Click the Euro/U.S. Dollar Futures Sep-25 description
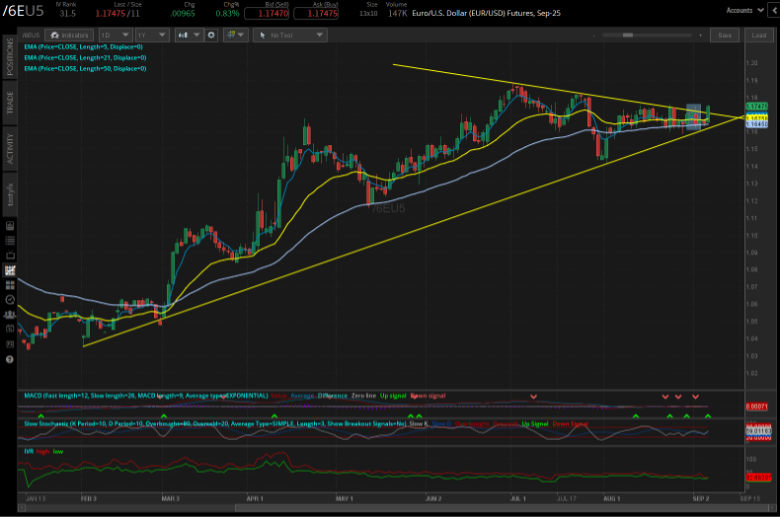The height and width of the screenshot is (518, 780). [486, 13]
